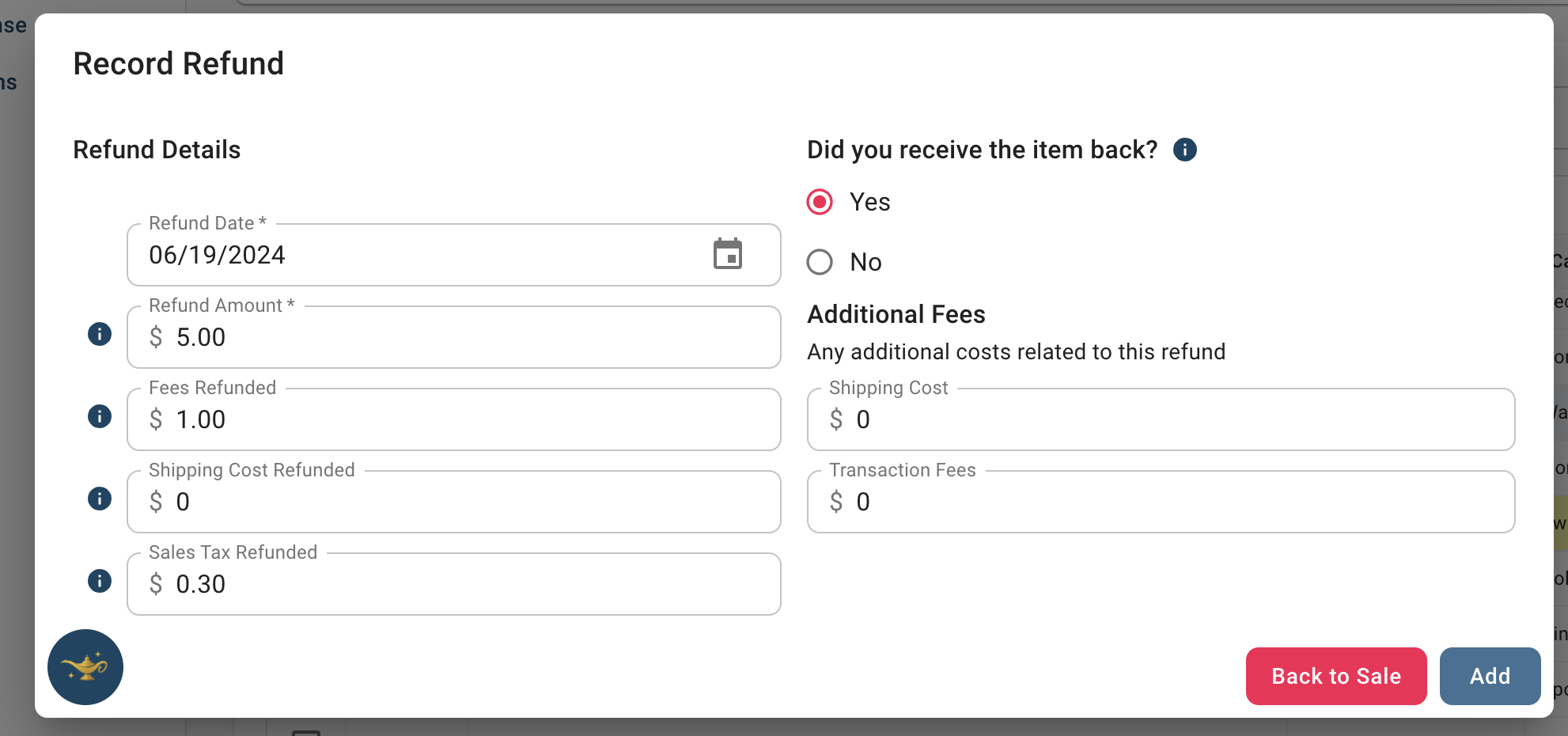Edit the Refund Amount field
This screenshot has height=736, width=1568.
coord(454,337)
